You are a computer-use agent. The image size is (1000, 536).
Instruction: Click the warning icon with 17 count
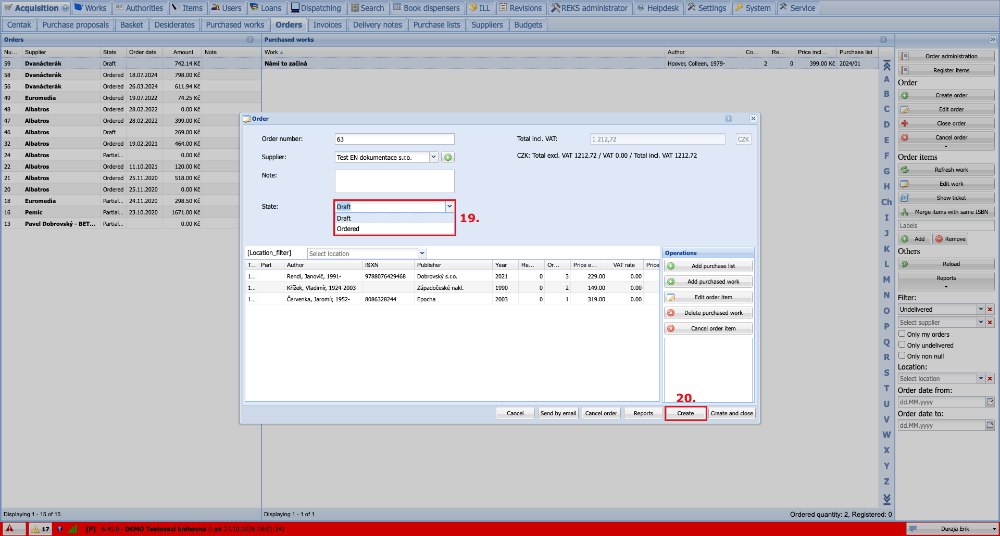pos(40,529)
